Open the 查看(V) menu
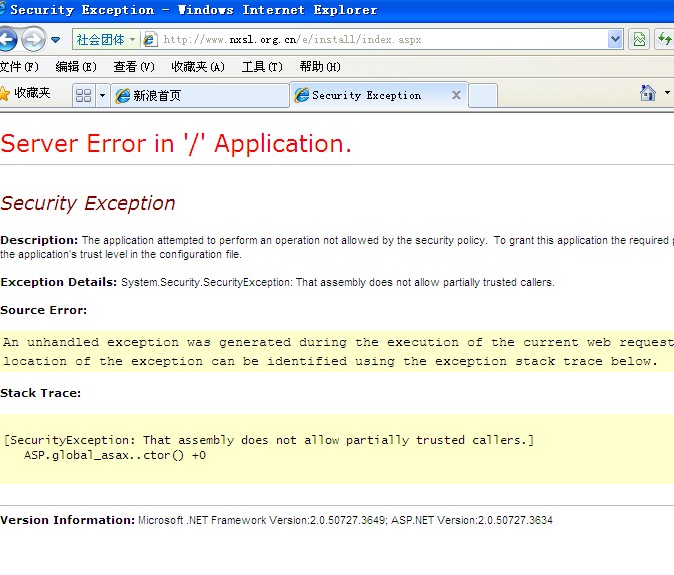Viewport: 674px width, 575px height. (x=133, y=67)
